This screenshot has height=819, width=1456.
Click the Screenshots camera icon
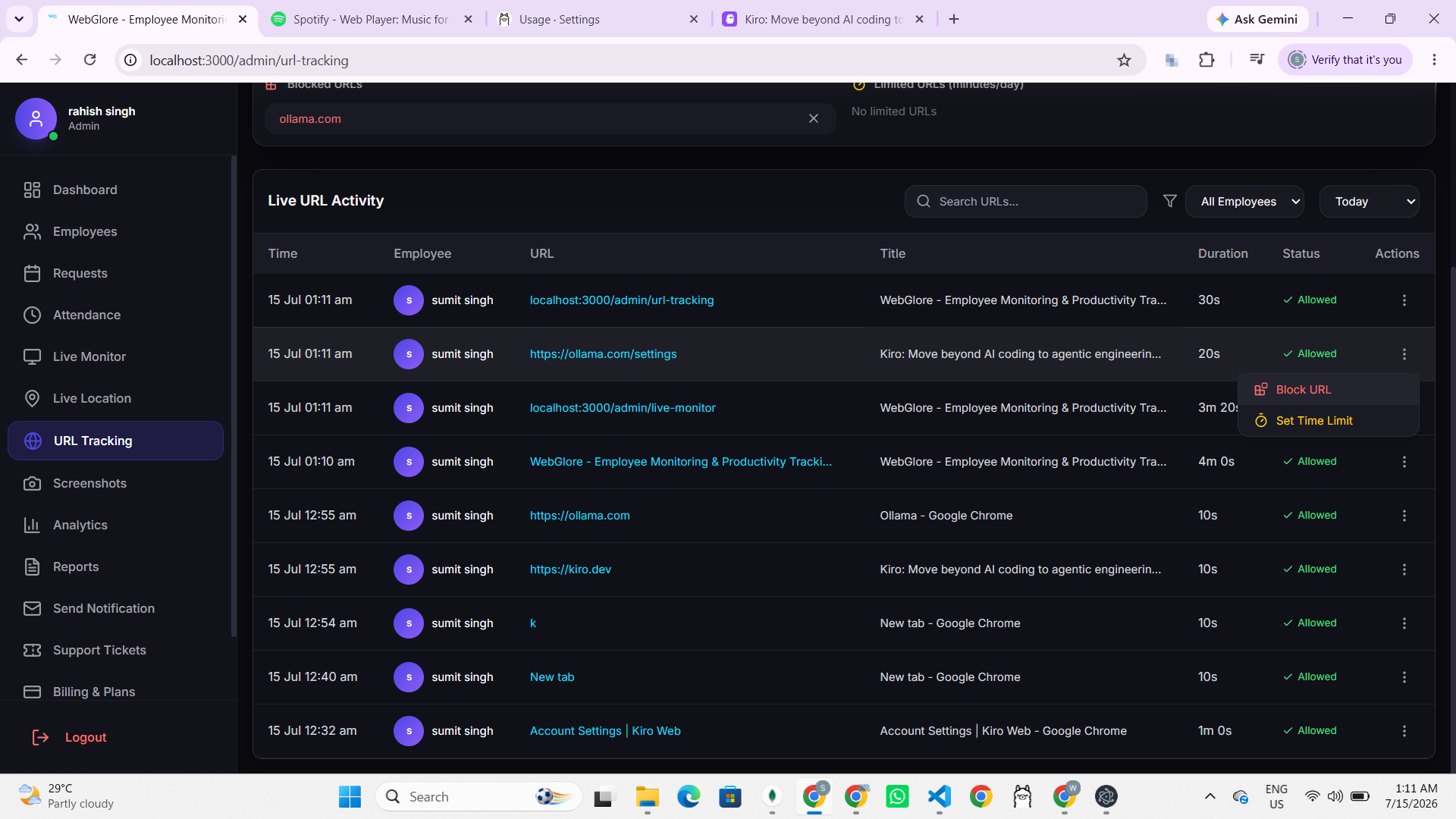(32, 483)
